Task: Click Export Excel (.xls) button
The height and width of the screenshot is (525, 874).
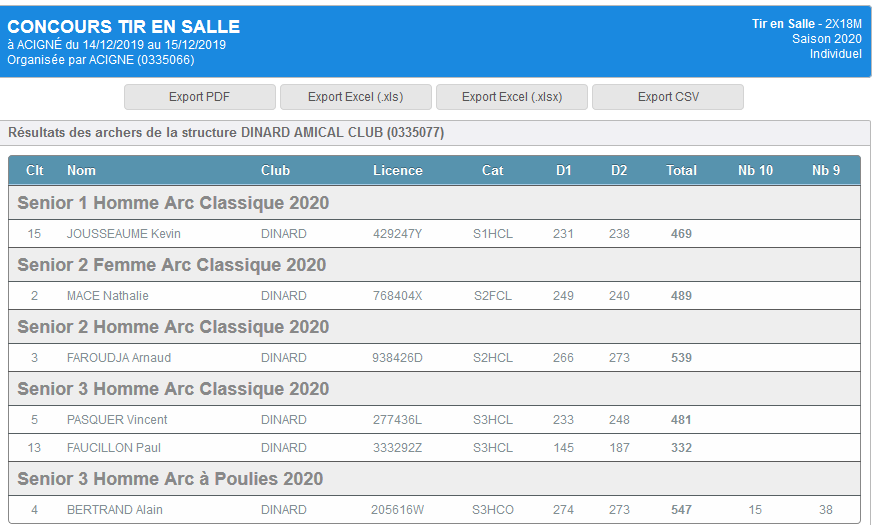Action: (x=355, y=97)
